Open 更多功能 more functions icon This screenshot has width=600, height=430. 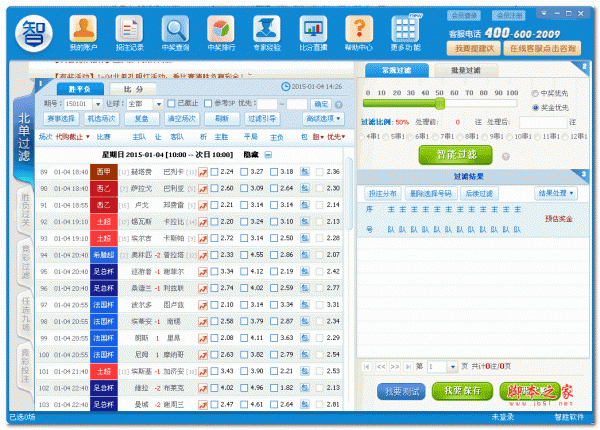click(x=406, y=33)
